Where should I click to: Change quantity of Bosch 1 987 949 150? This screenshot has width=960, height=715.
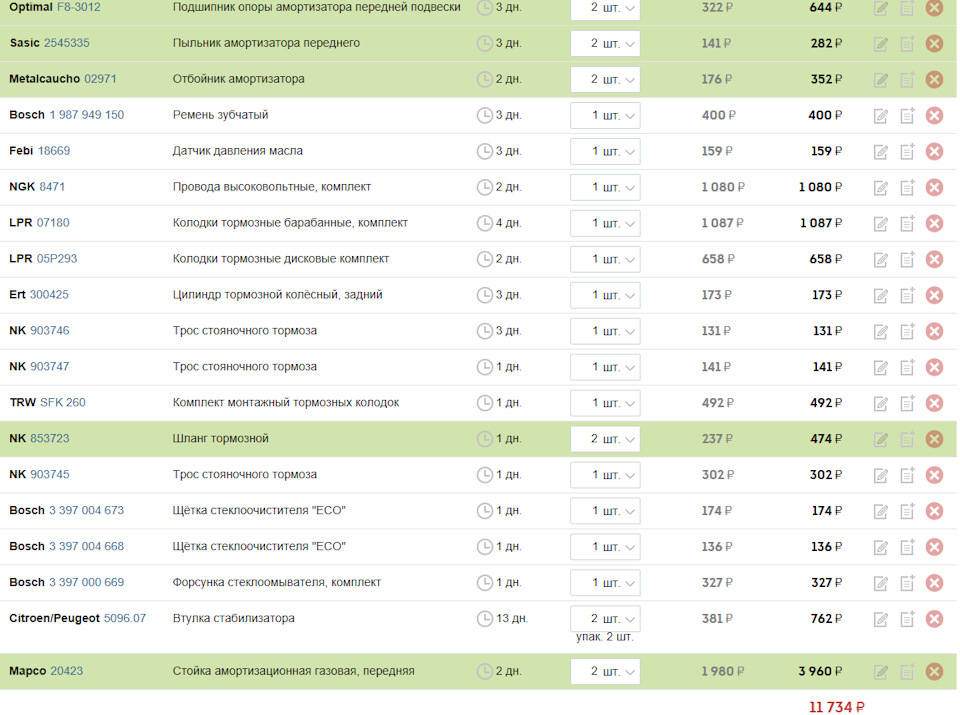click(x=605, y=115)
